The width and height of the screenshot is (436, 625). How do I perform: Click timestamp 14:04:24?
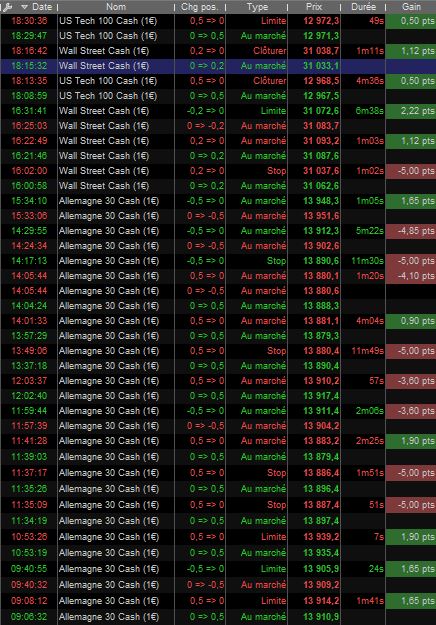[x=29, y=306]
